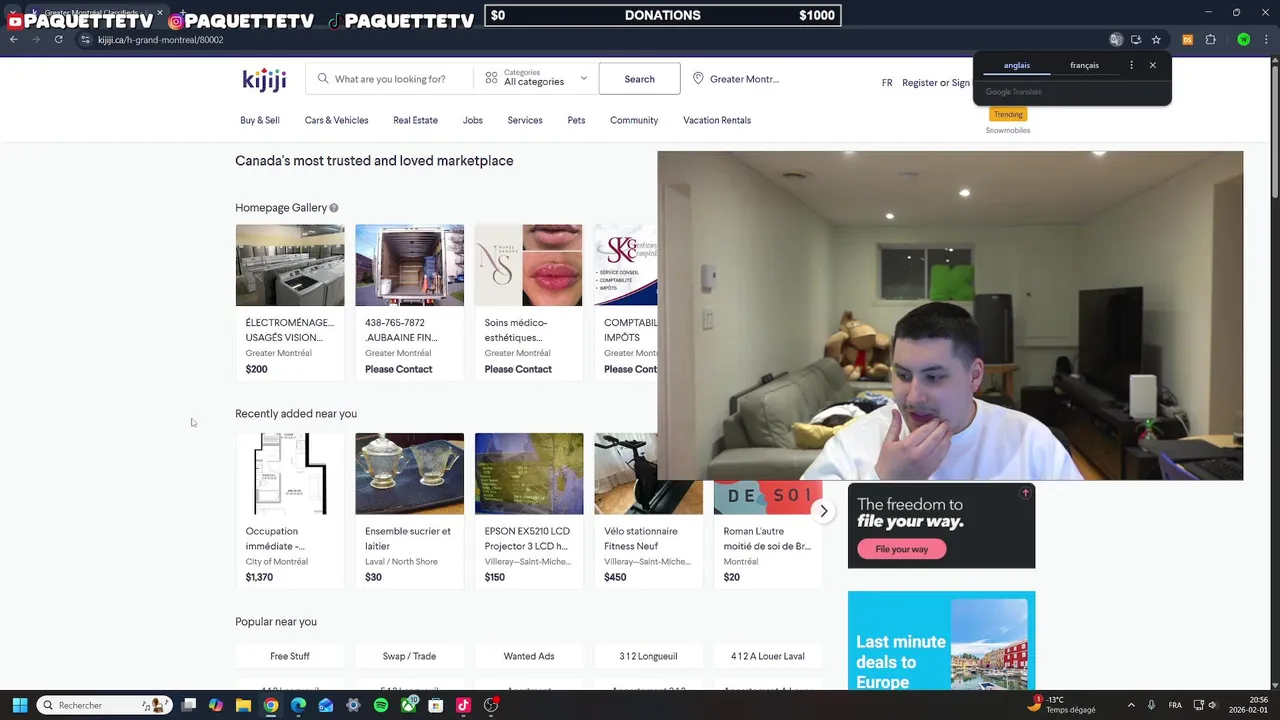Select anglais tab in Translate popup
1280x720 pixels.
tap(1017, 65)
